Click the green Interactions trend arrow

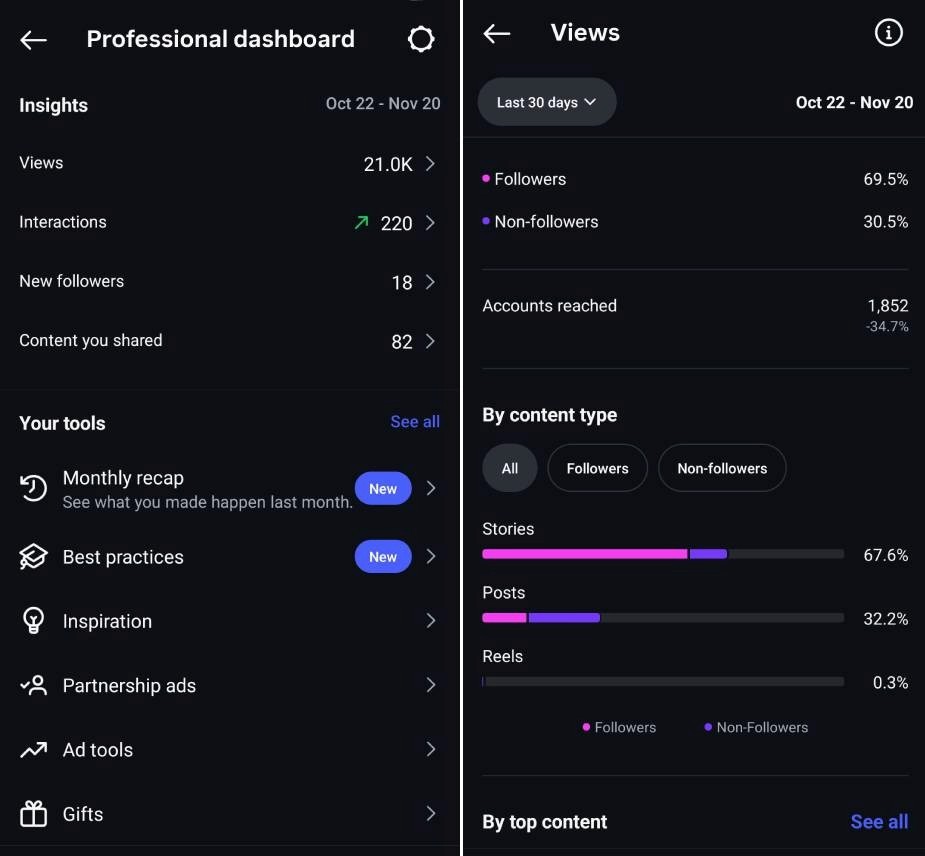click(361, 222)
